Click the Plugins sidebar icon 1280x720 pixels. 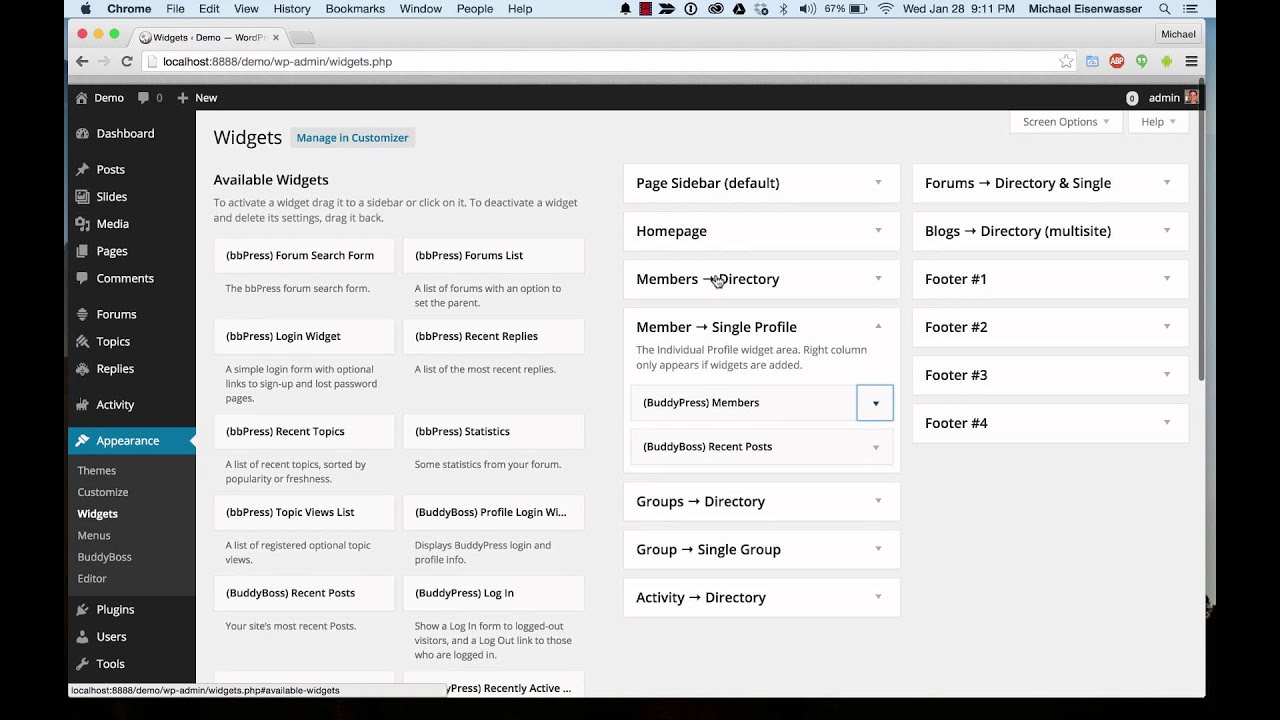(82, 609)
